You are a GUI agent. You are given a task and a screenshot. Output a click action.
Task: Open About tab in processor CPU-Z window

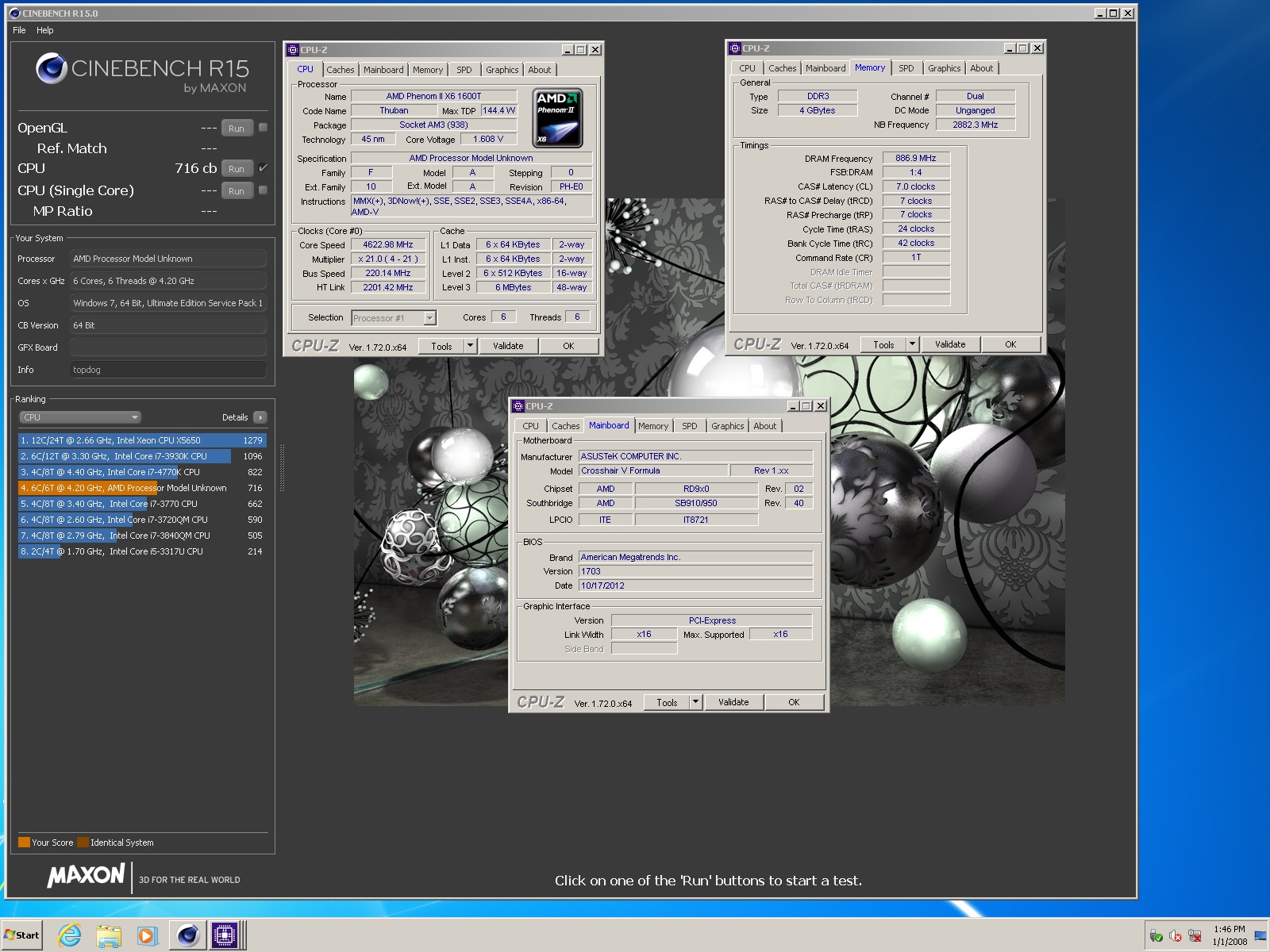coord(540,70)
